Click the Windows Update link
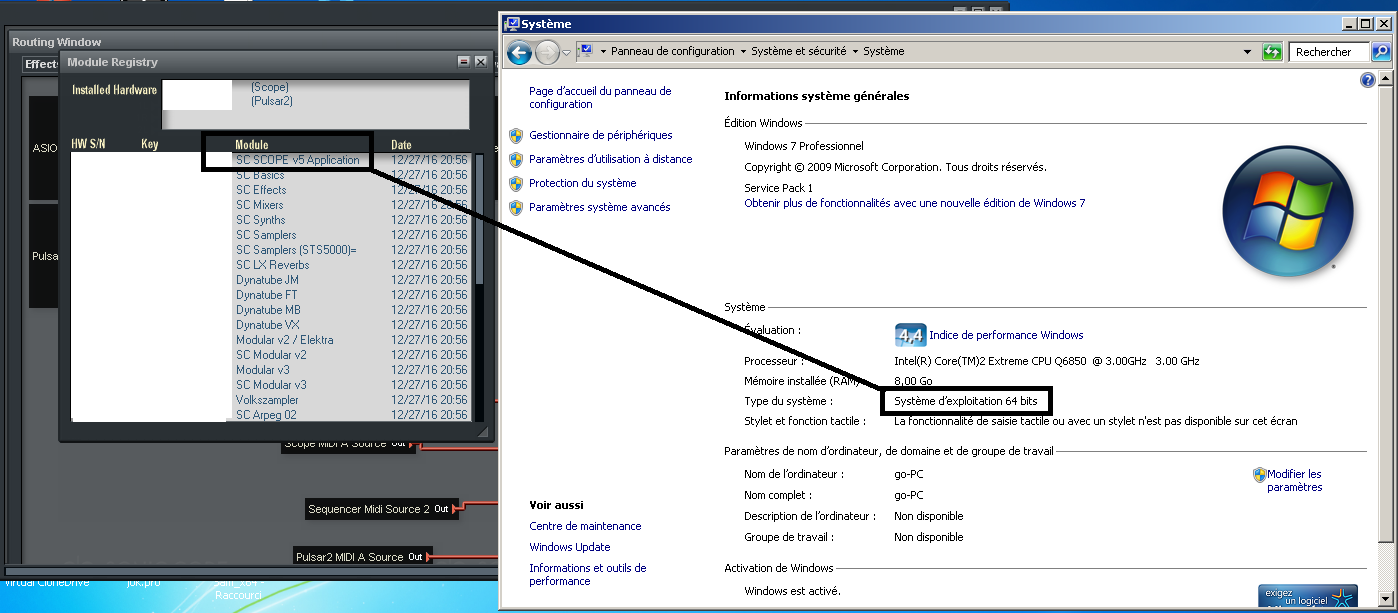Screen dimensions: 1398x613 569,547
